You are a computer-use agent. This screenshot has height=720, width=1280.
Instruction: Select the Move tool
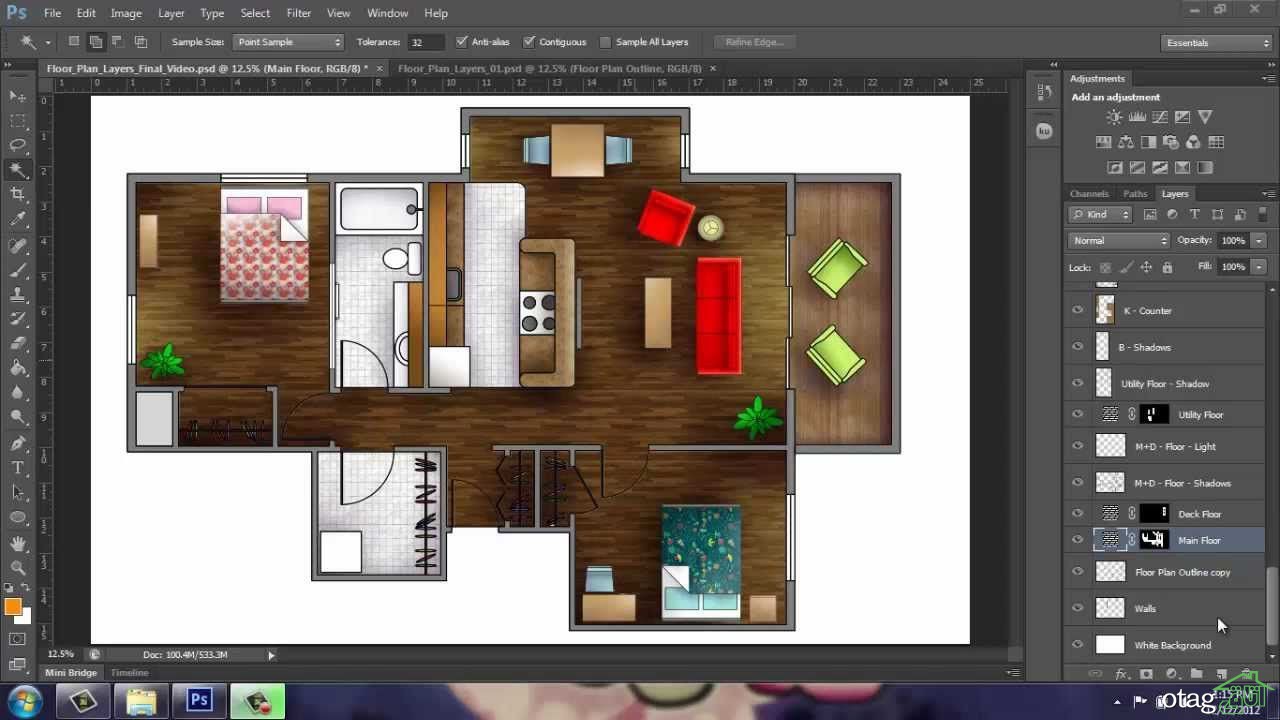pyautogui.click(x=18, y=96)
